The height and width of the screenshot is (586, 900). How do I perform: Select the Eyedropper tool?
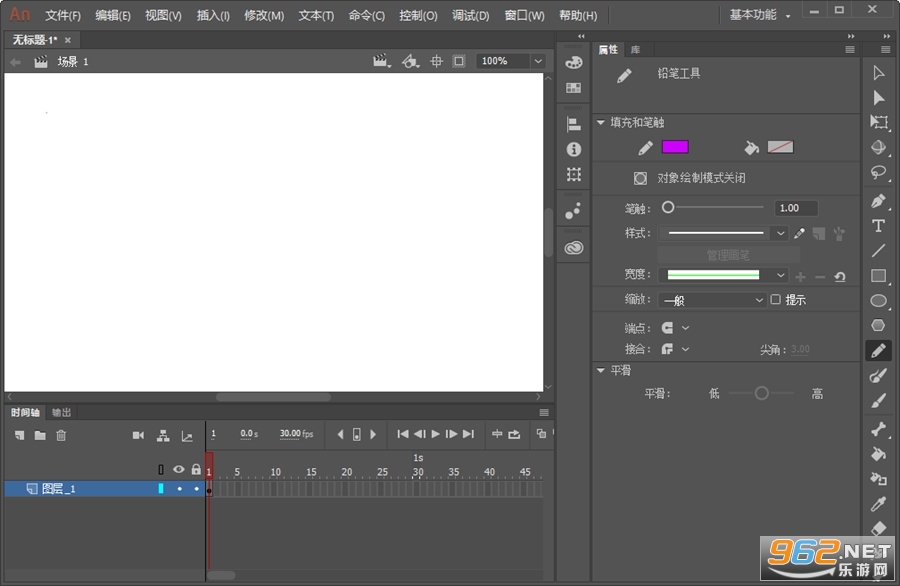[x=878, y=504]
